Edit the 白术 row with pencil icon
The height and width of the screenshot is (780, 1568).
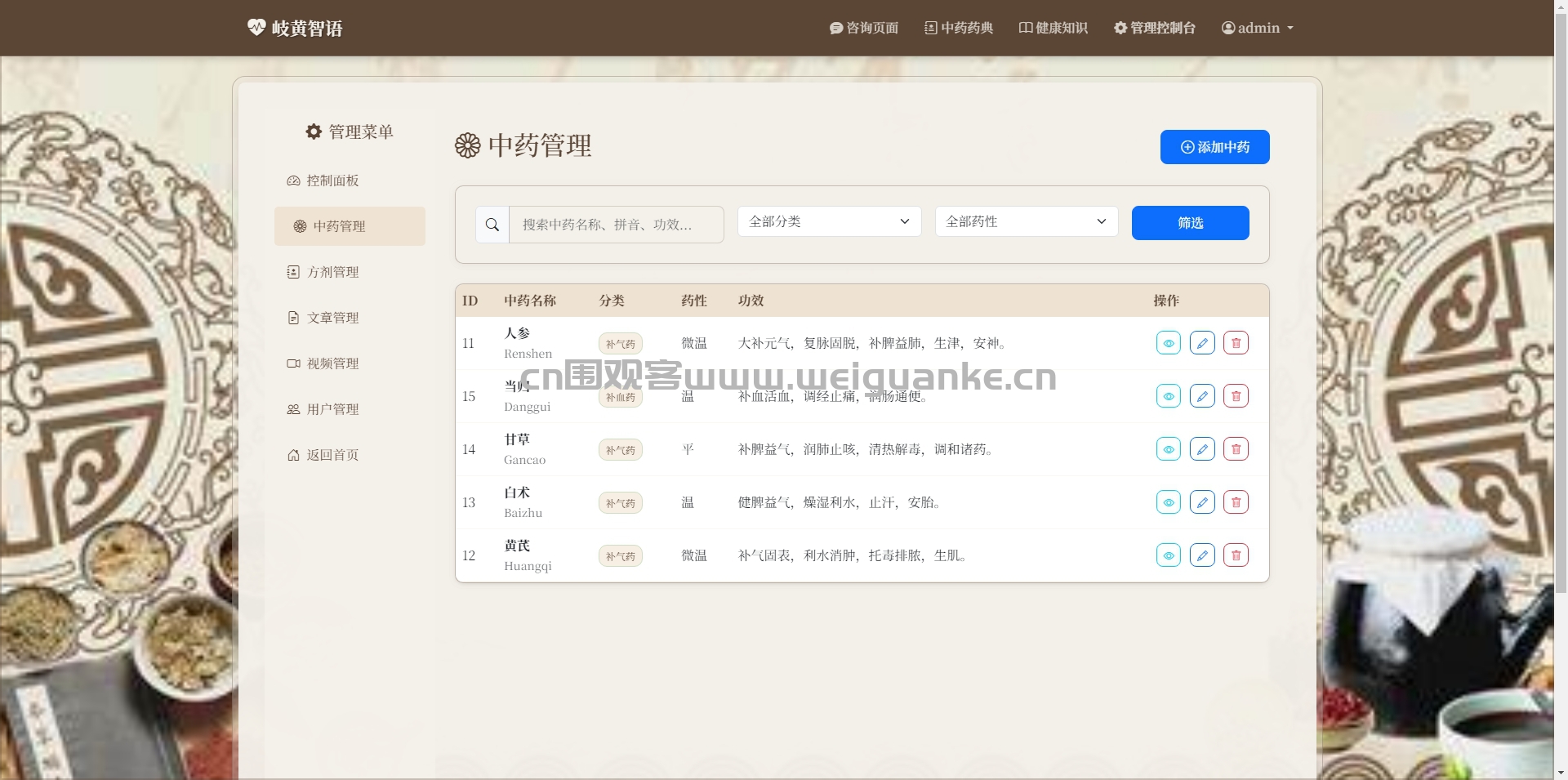point(1202,502)
